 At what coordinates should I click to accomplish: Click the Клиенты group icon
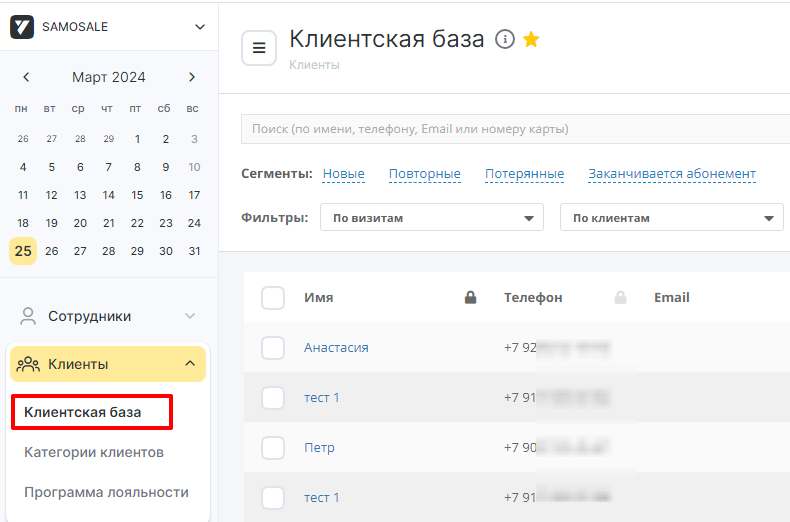pos(28,364)
